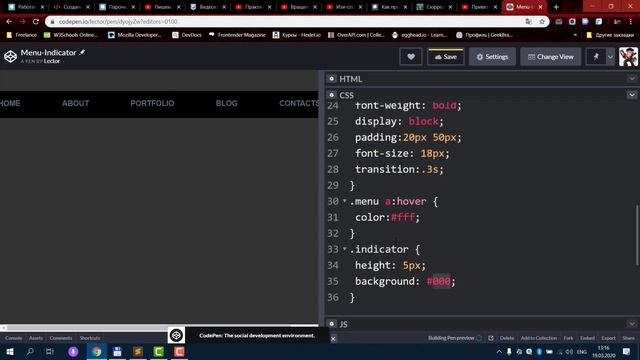Close the CodePen ad banner
The height and width of the screenshot is (360, 640).
click(333, 338)
